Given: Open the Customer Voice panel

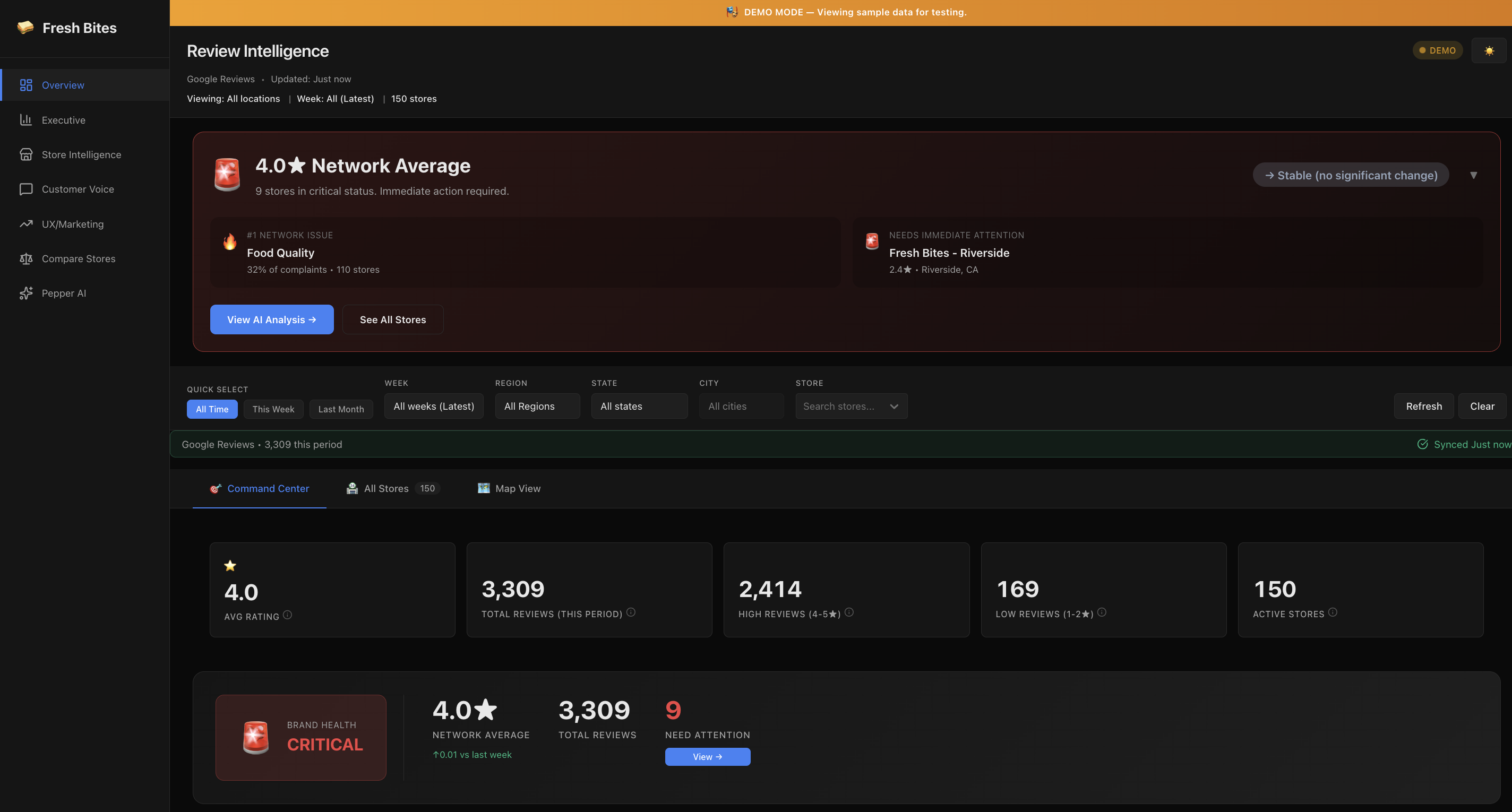Looking at the screenshot, I should pyautogui.click(x=78, y=189).
